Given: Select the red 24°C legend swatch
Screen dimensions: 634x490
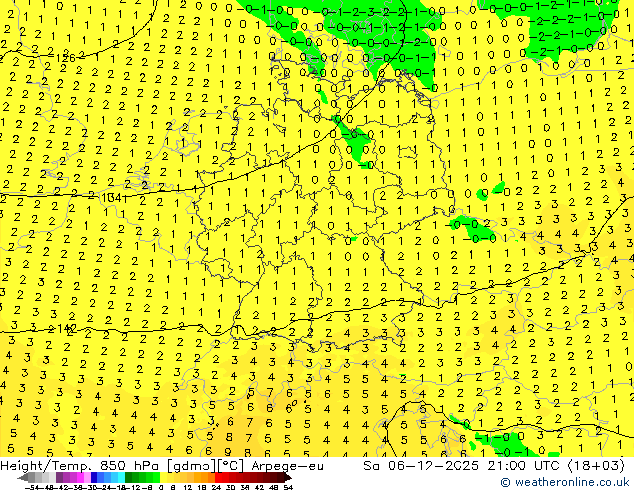Looking at the screenshot, I should 218,477.
